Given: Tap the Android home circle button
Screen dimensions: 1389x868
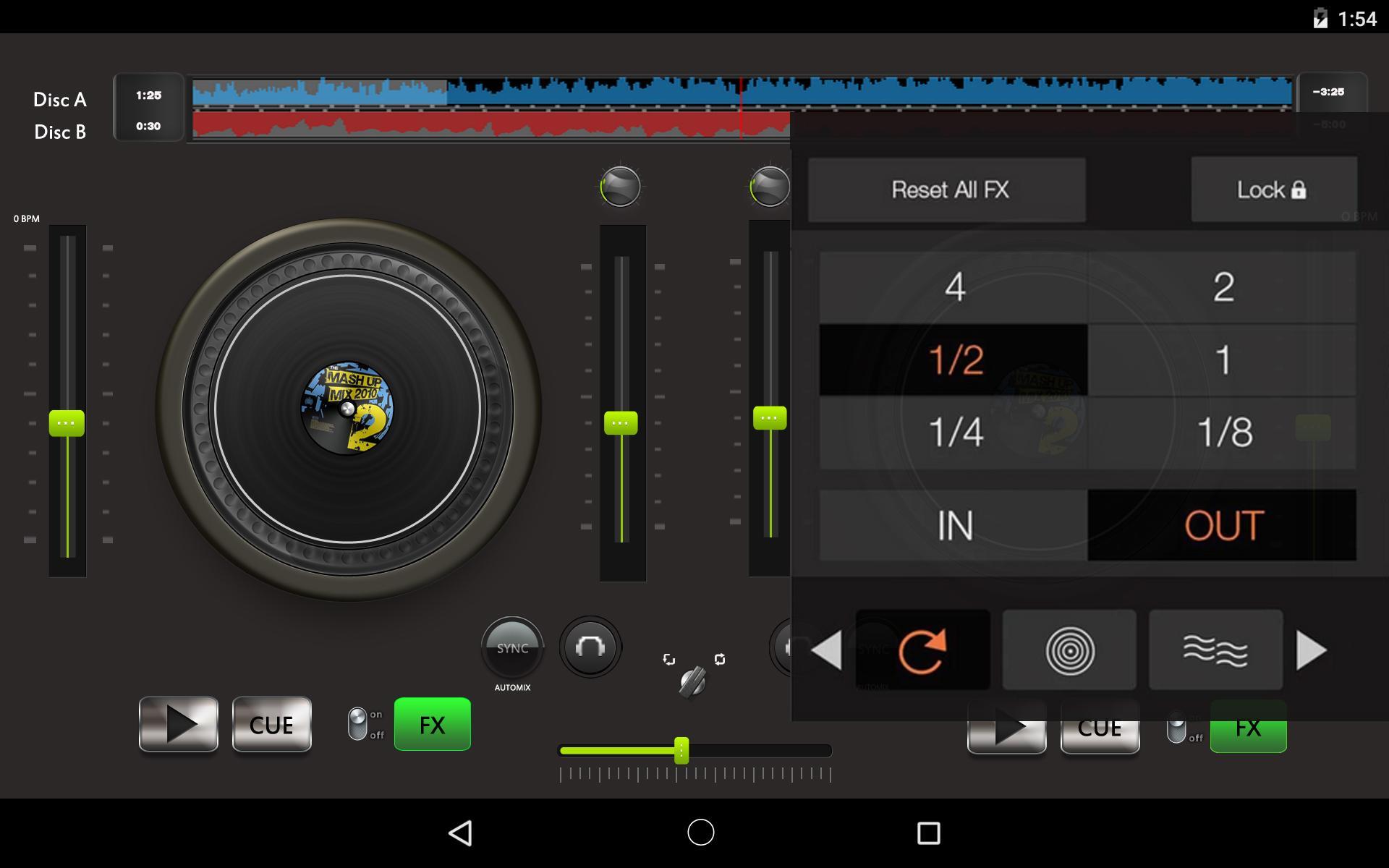Looking at the screenshot, I should [x=700, y=833].
